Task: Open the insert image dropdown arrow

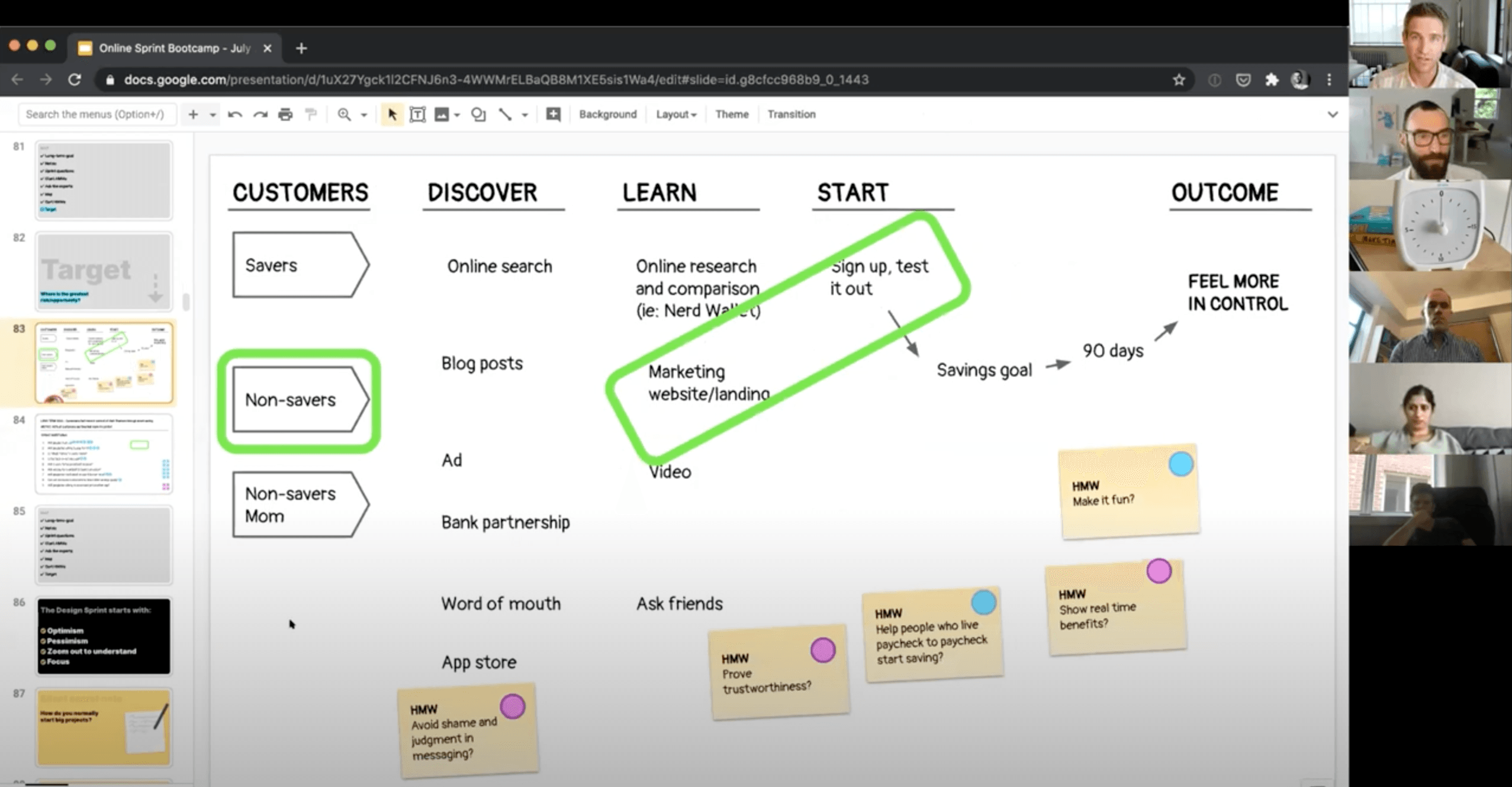Action: click(456, 114)
